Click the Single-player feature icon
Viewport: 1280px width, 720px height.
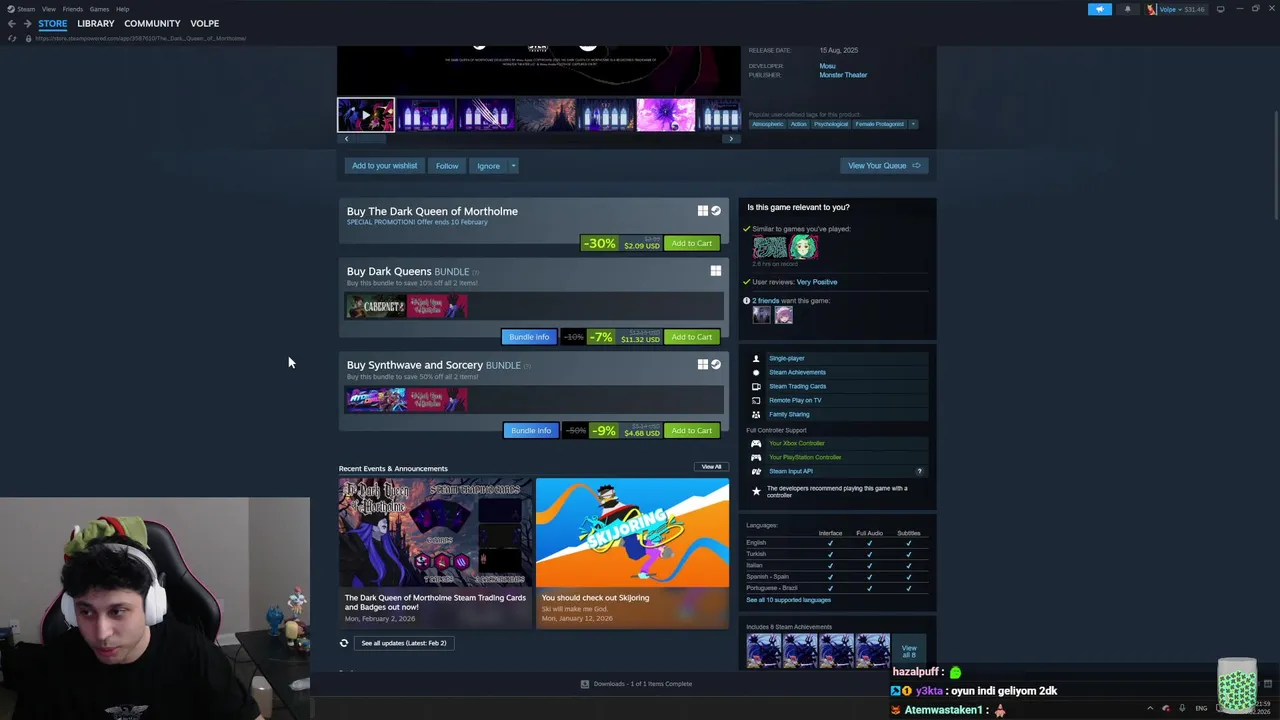(x=756, y=358)
